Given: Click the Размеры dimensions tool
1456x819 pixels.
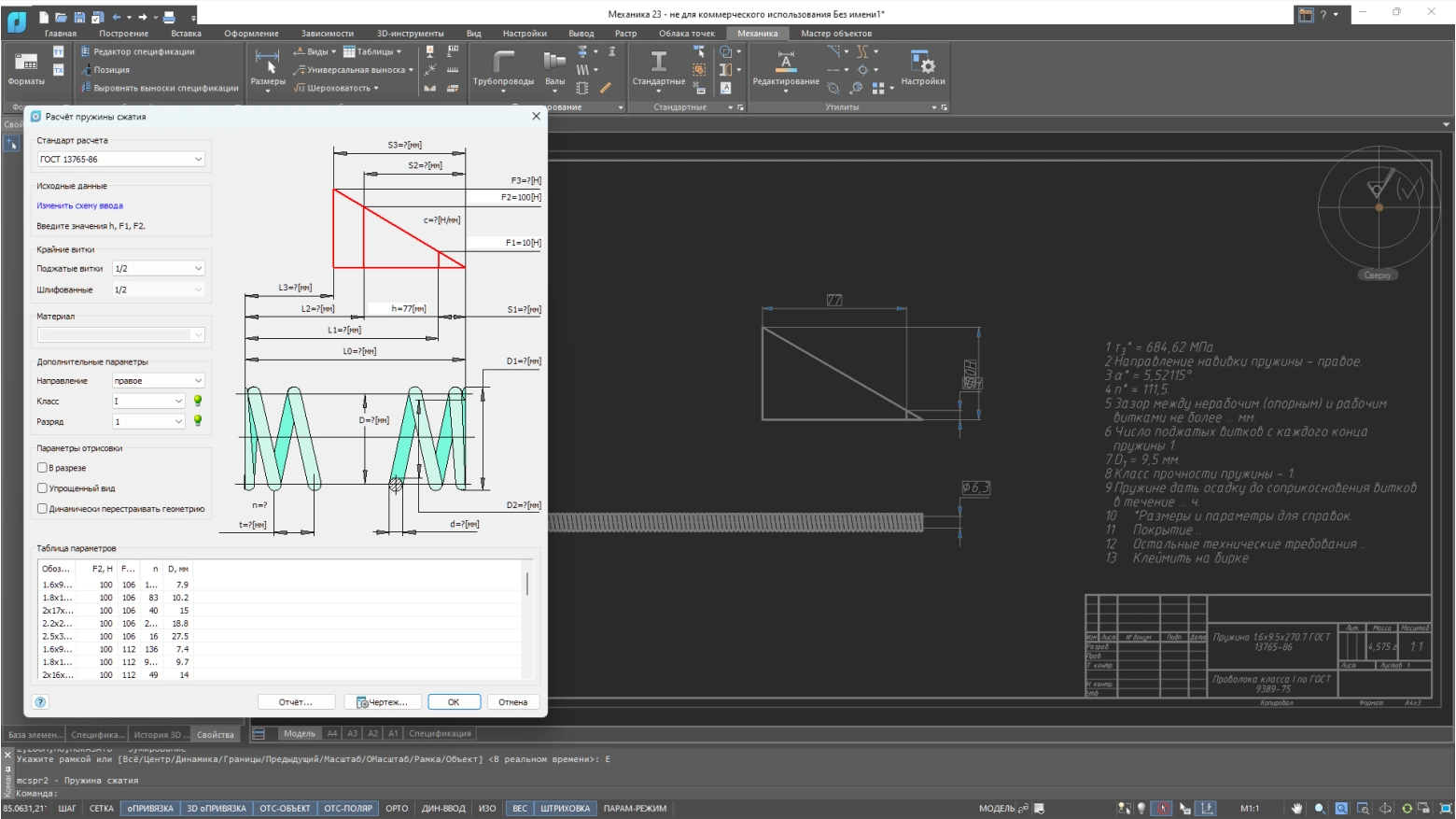Looking at the screenshot, I should (x=268, y=68).
